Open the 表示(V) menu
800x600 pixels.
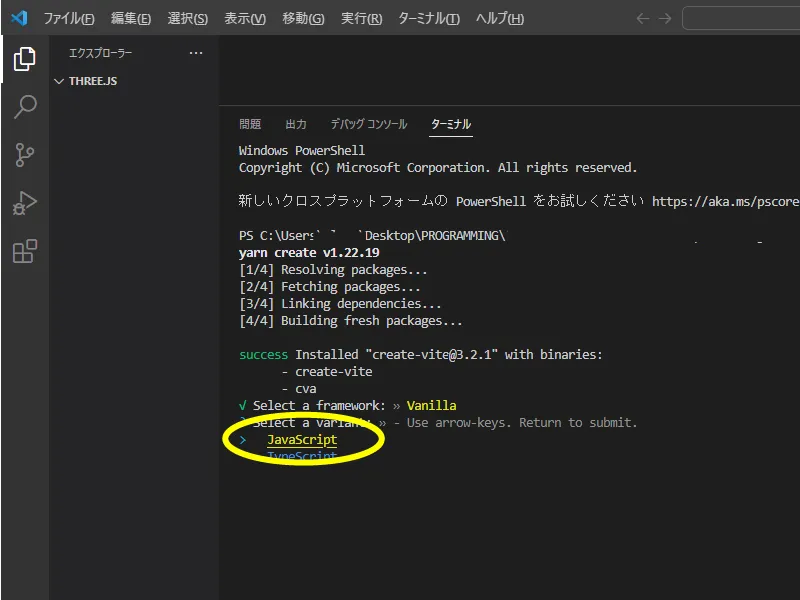(245, 19)
